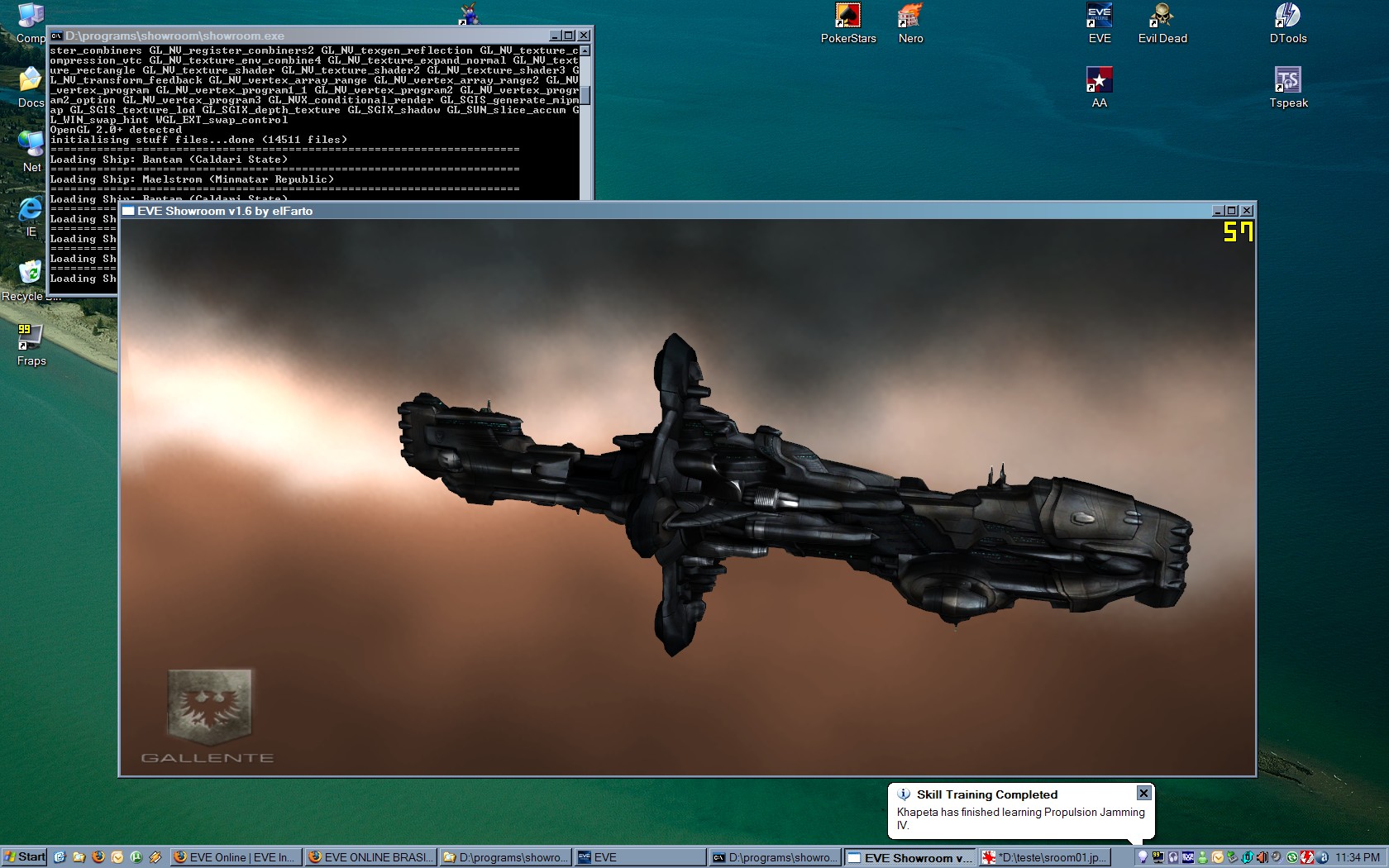Open the folder icon in quick launch
Image resolution: width=1389 pixels, height=868 pixels.
(79, 857)
